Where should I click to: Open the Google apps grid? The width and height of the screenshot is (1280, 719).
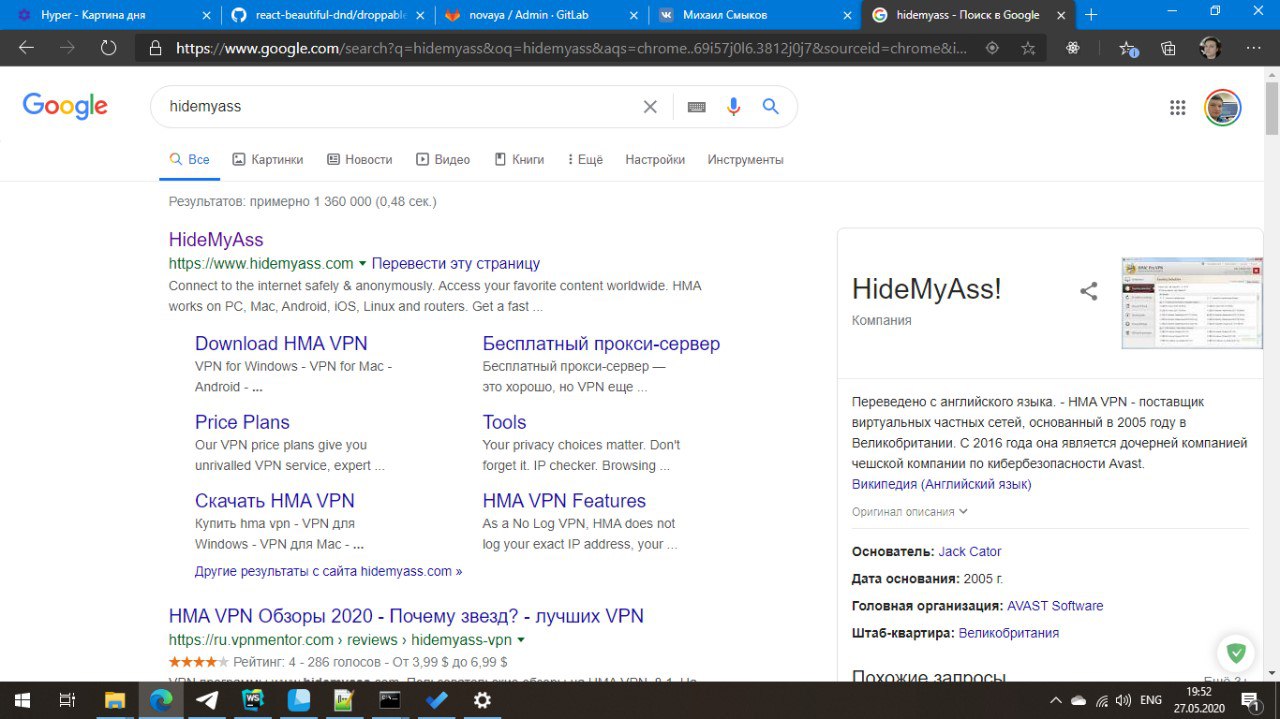click(1178, 108)
